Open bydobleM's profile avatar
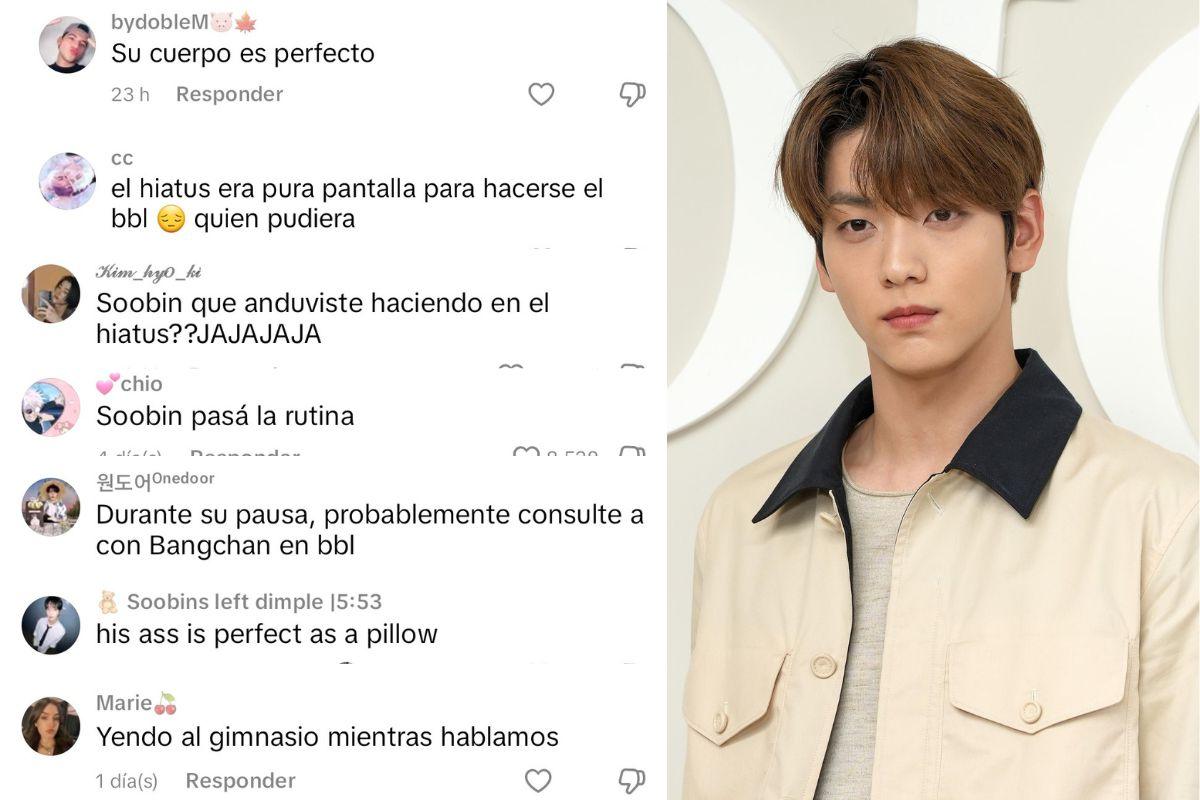Image resolution: width=1200 pixels, height=800 pixels. coord(67,45)
